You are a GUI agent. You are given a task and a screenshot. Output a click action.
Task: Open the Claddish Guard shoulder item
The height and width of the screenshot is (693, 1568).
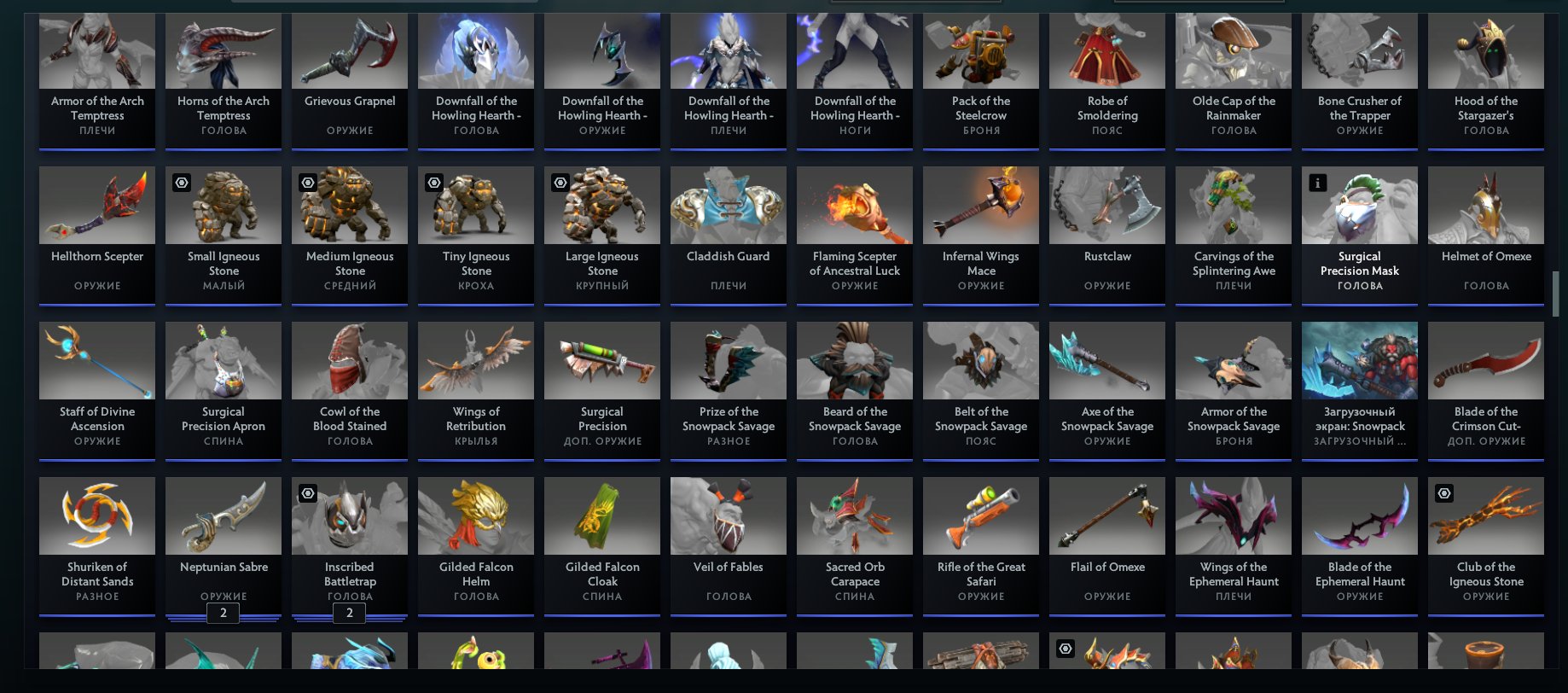click(x=729, y=236)
